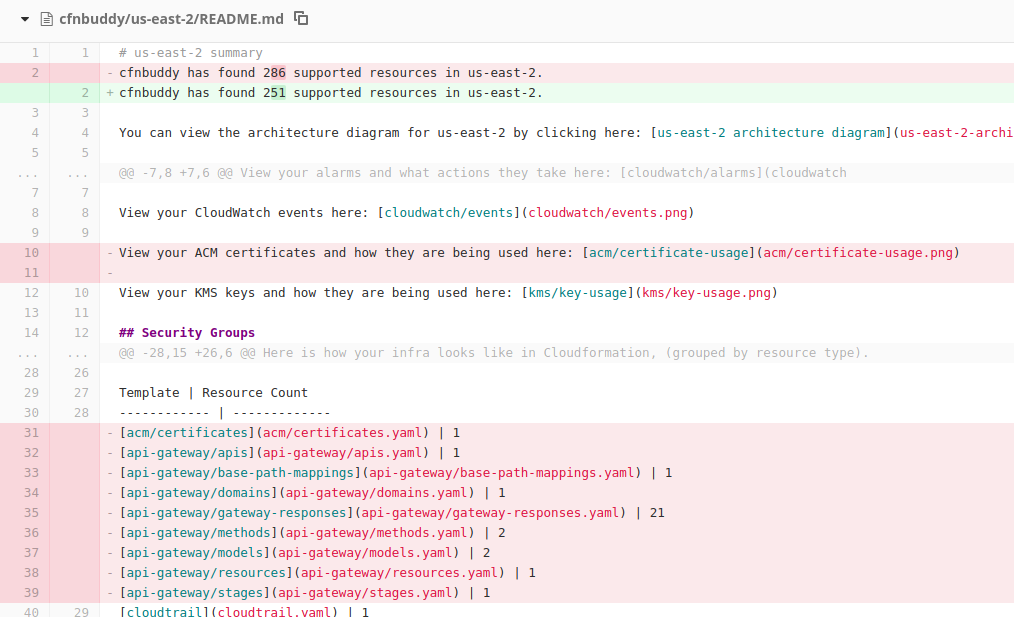Click 'api-gateway/resources.yaml' path text
The height and width of the screenshot is (617, 1014).
pyautogui.click(x=399, y=574)
